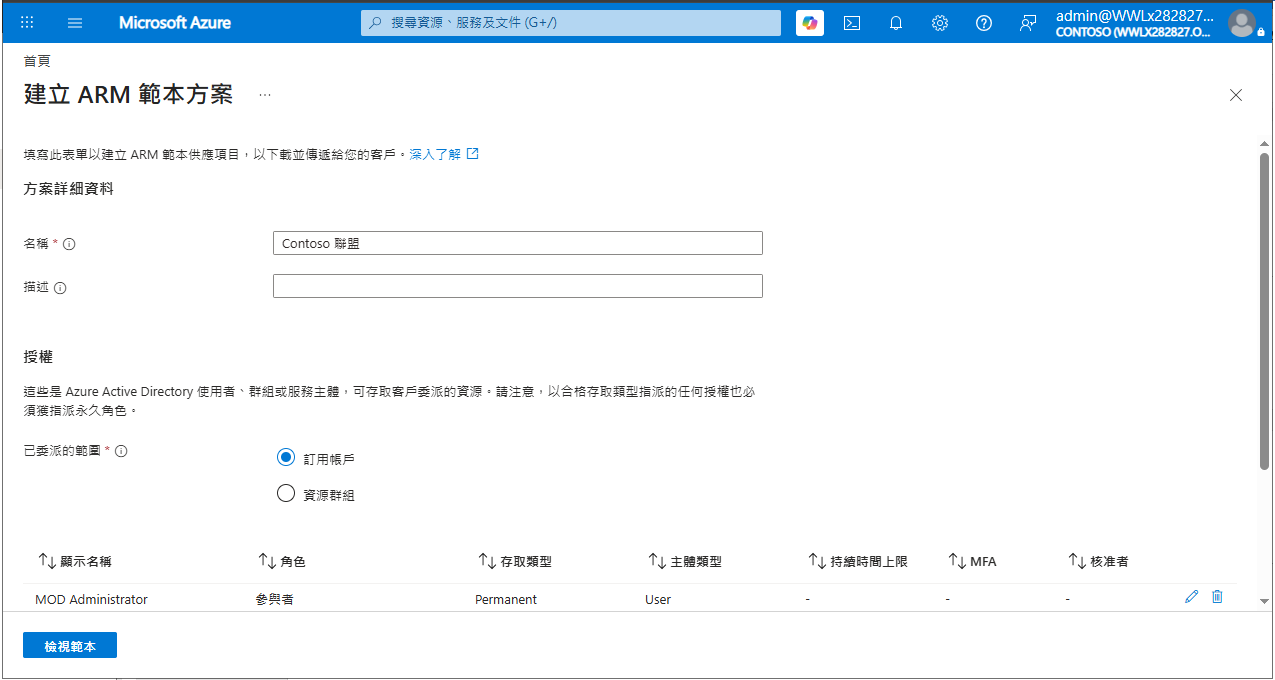Sort by 持續時間上限 column
1275x680 pixels.
click(x=858, y=562)
